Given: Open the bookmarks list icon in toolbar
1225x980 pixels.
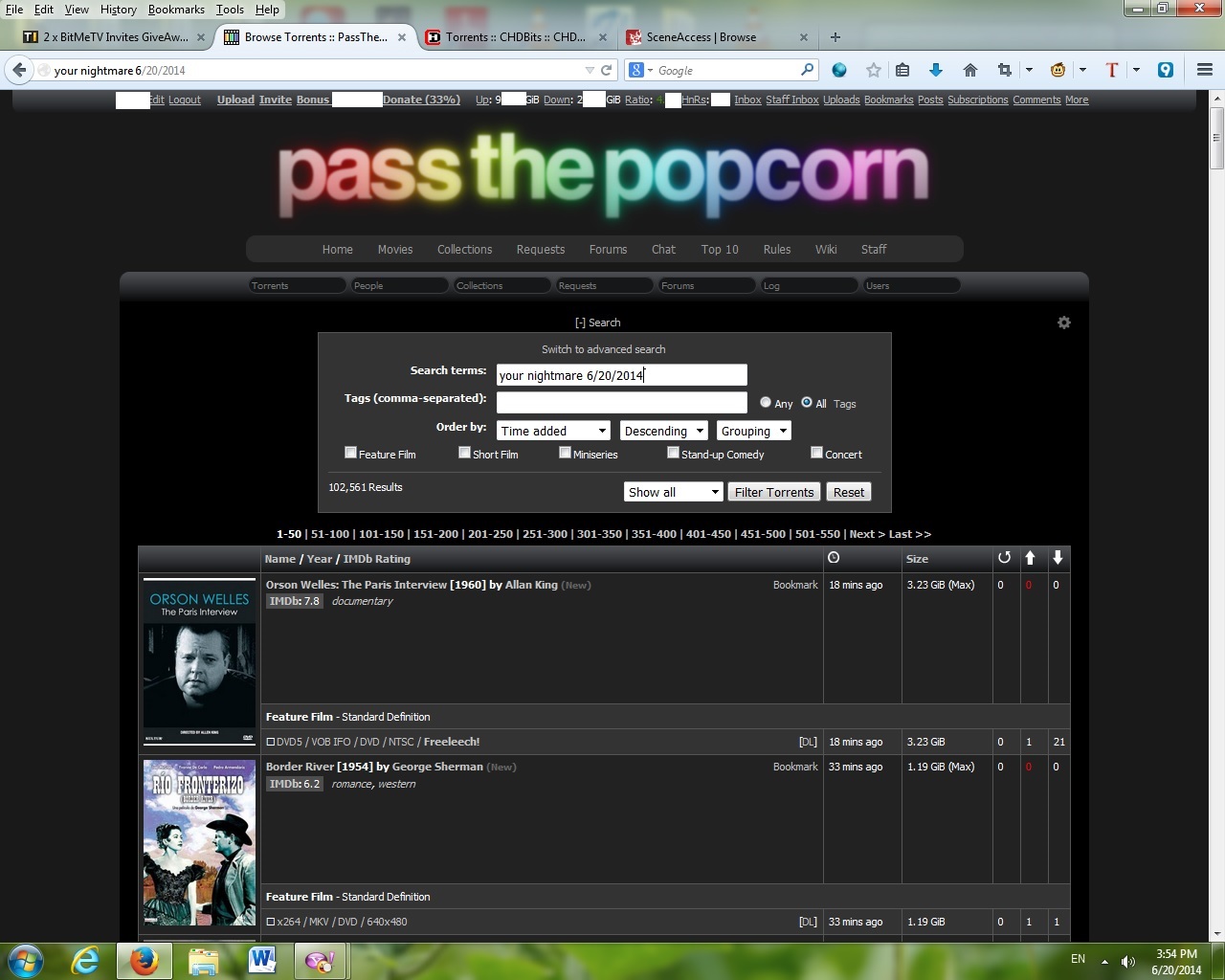Looking at the screenshot, I should click(902, 70).
